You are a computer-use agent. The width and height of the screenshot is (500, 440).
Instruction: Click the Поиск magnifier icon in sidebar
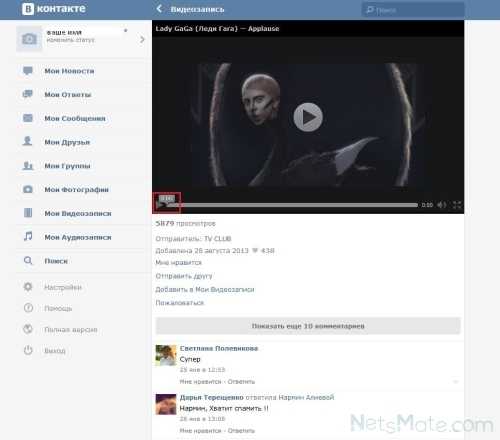click(x=28, y=260)
